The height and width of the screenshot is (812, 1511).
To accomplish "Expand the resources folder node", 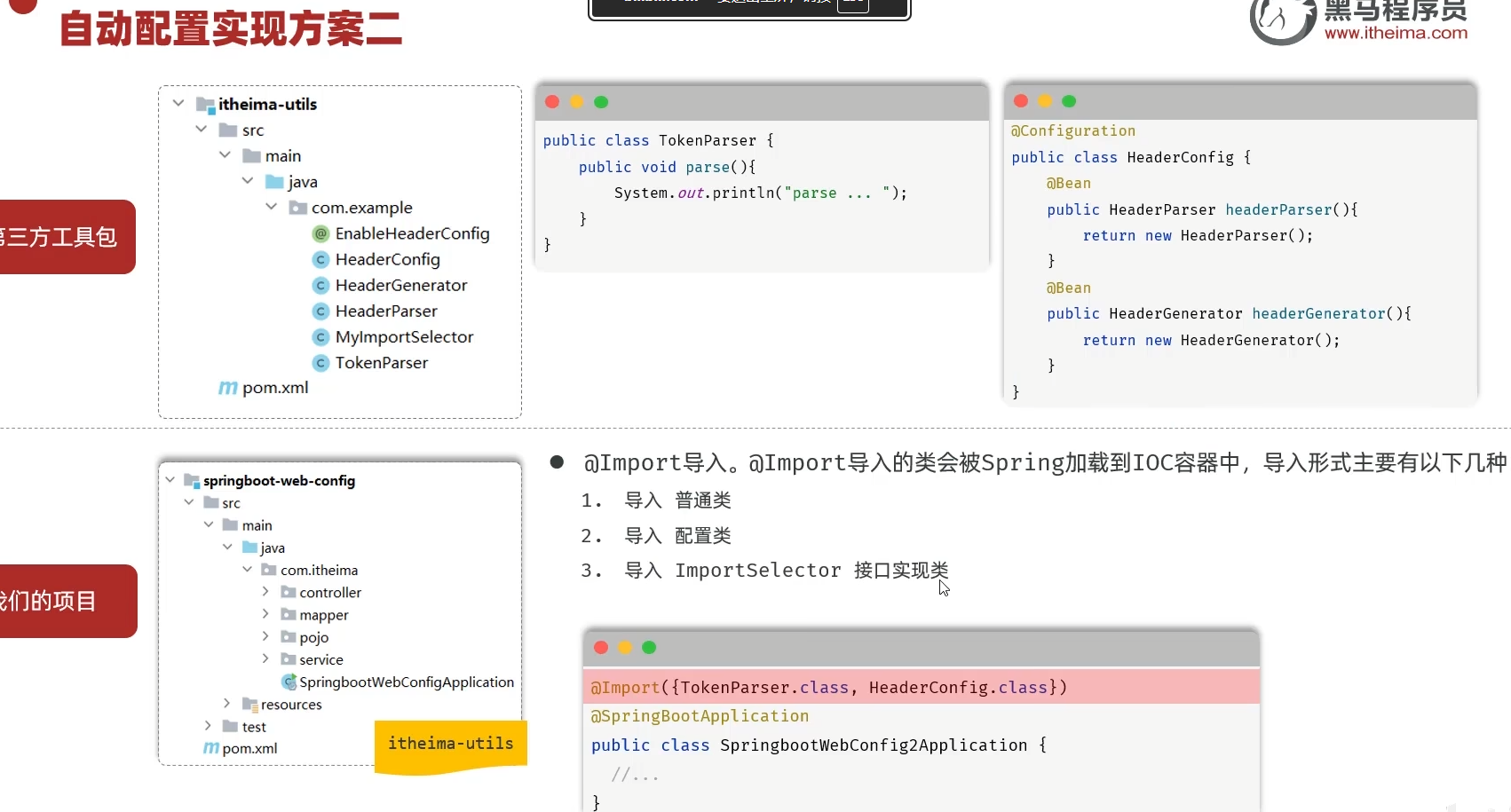I will pyautogui.click(x=227, y=704).
